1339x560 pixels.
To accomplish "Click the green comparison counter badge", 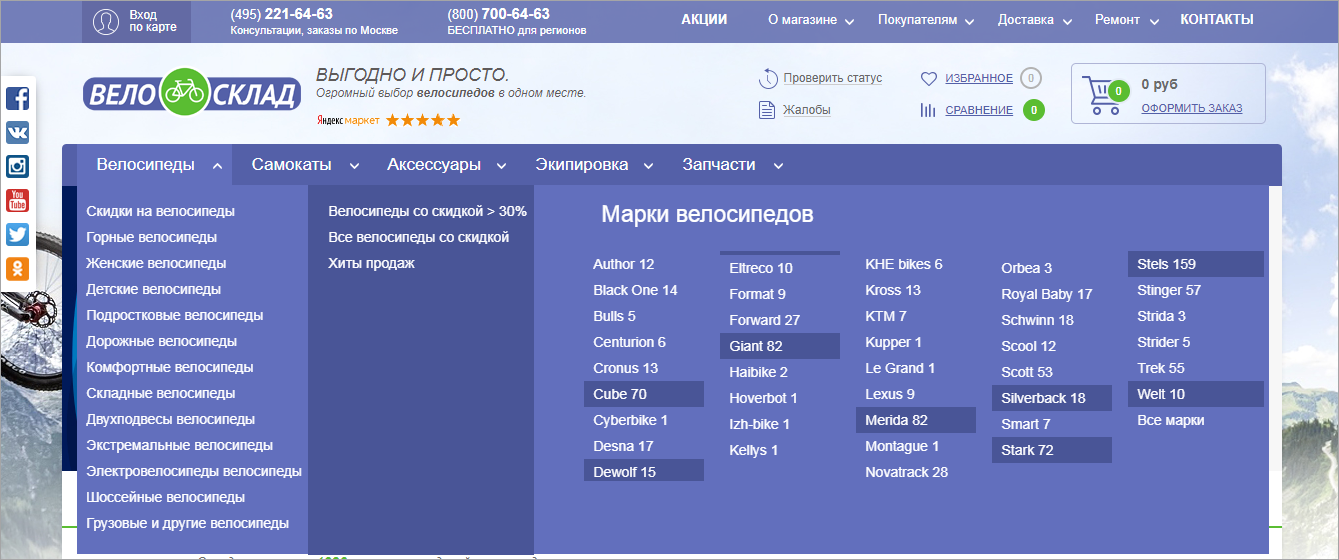I will (1034, 110).
